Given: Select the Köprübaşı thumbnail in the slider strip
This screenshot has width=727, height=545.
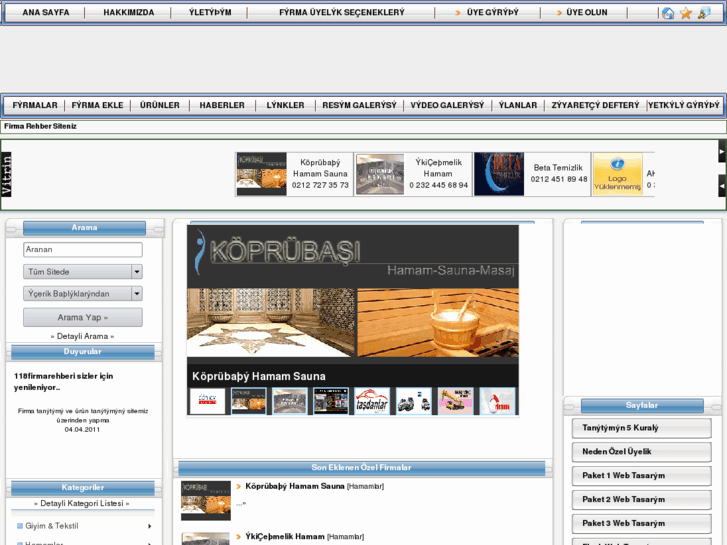Looking at the screenshot, I should pos(249,401).
